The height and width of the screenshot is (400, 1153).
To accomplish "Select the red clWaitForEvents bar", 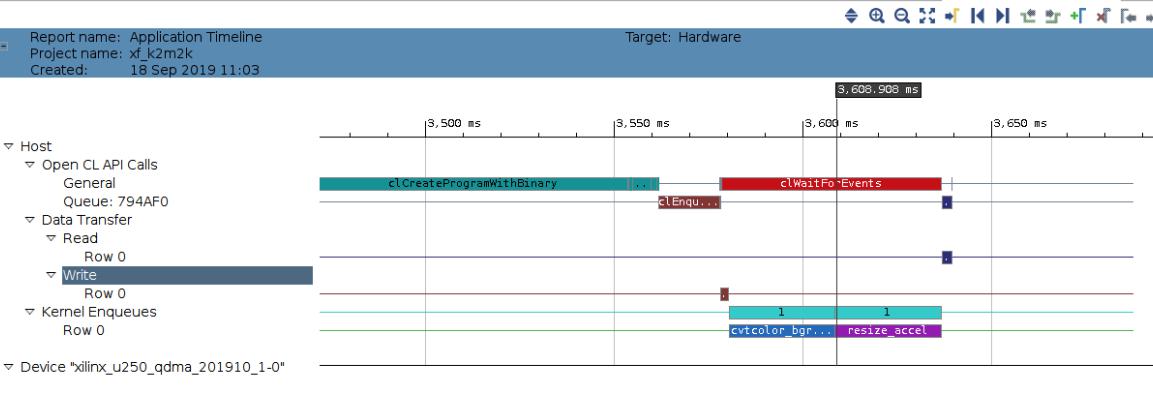I will (x=831, y=184).
